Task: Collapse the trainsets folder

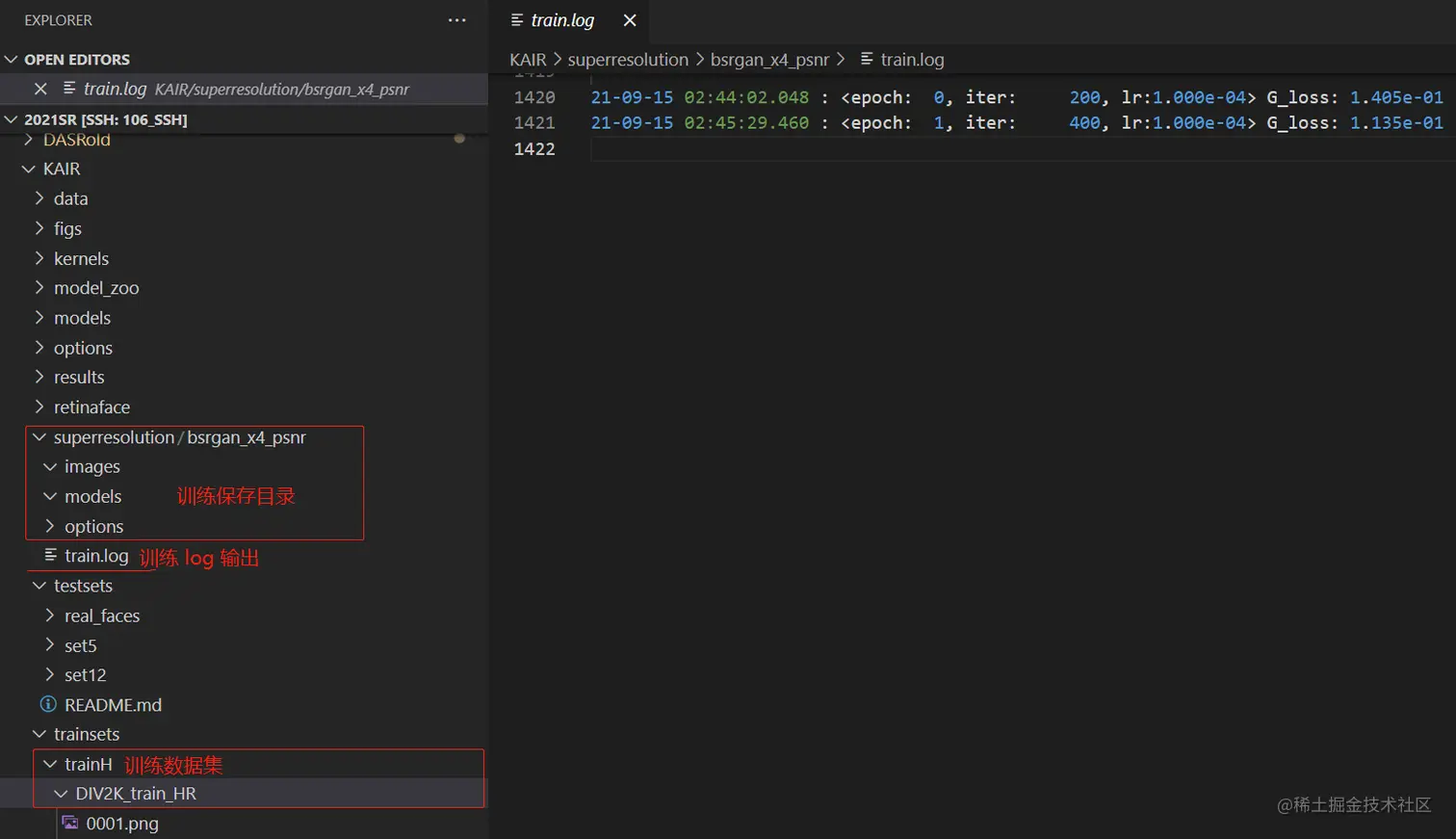Action: (x=39, y=734)
